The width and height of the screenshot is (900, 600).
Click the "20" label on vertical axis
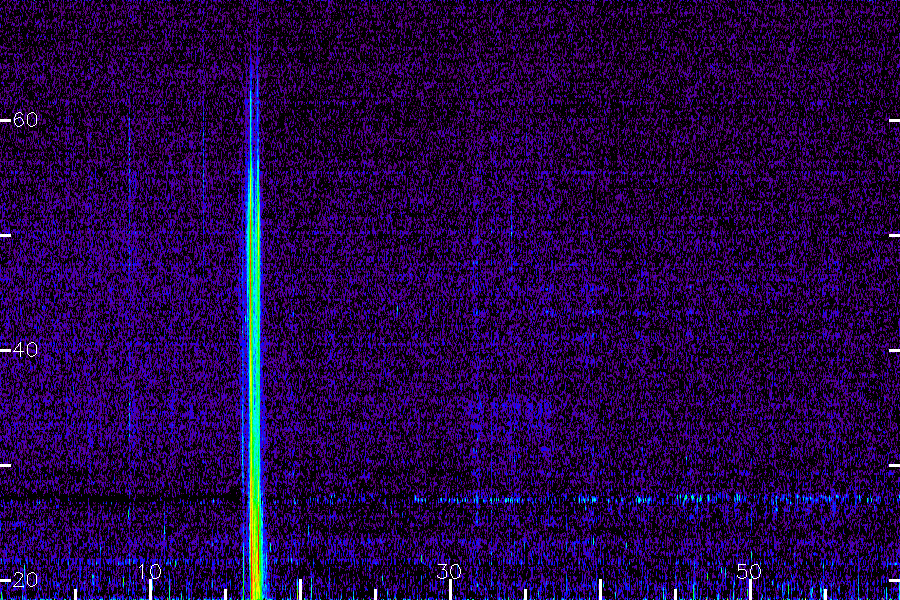[x=25, y=579]
